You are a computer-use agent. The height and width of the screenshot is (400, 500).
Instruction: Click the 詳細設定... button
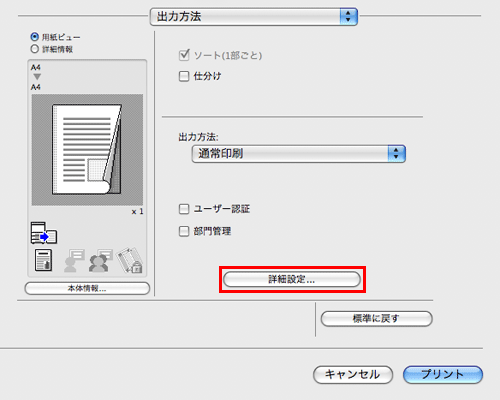(292, 279)
